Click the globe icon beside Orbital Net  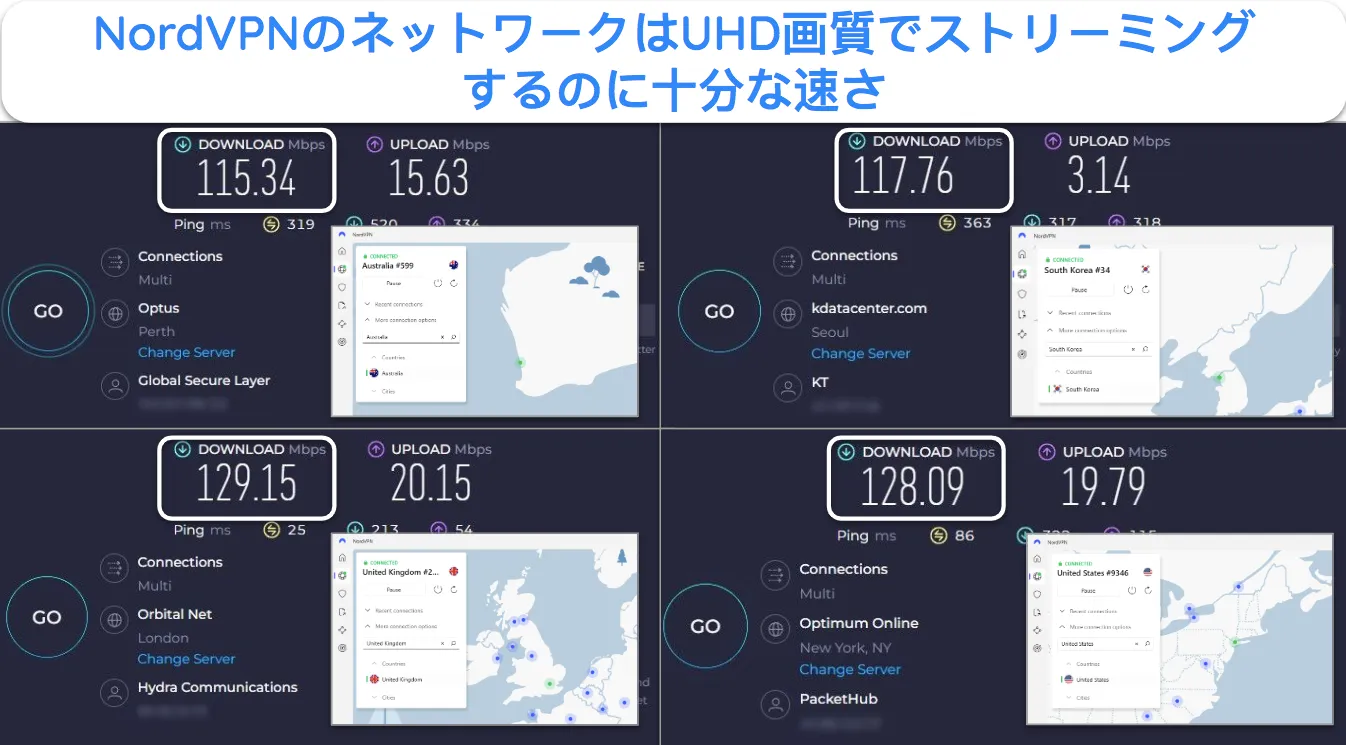(115, 621)
